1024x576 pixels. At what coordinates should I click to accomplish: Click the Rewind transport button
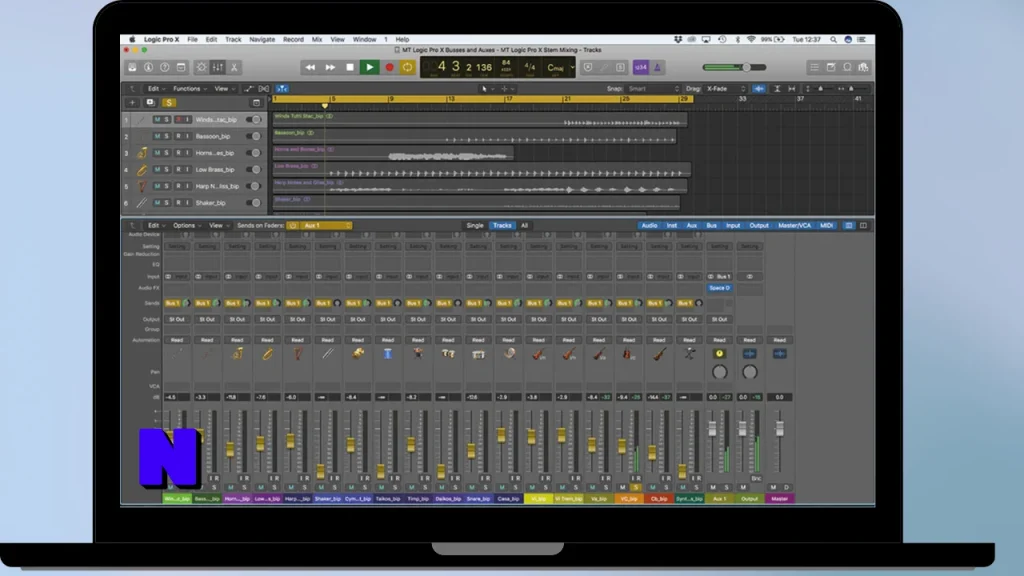click(310, 67)
